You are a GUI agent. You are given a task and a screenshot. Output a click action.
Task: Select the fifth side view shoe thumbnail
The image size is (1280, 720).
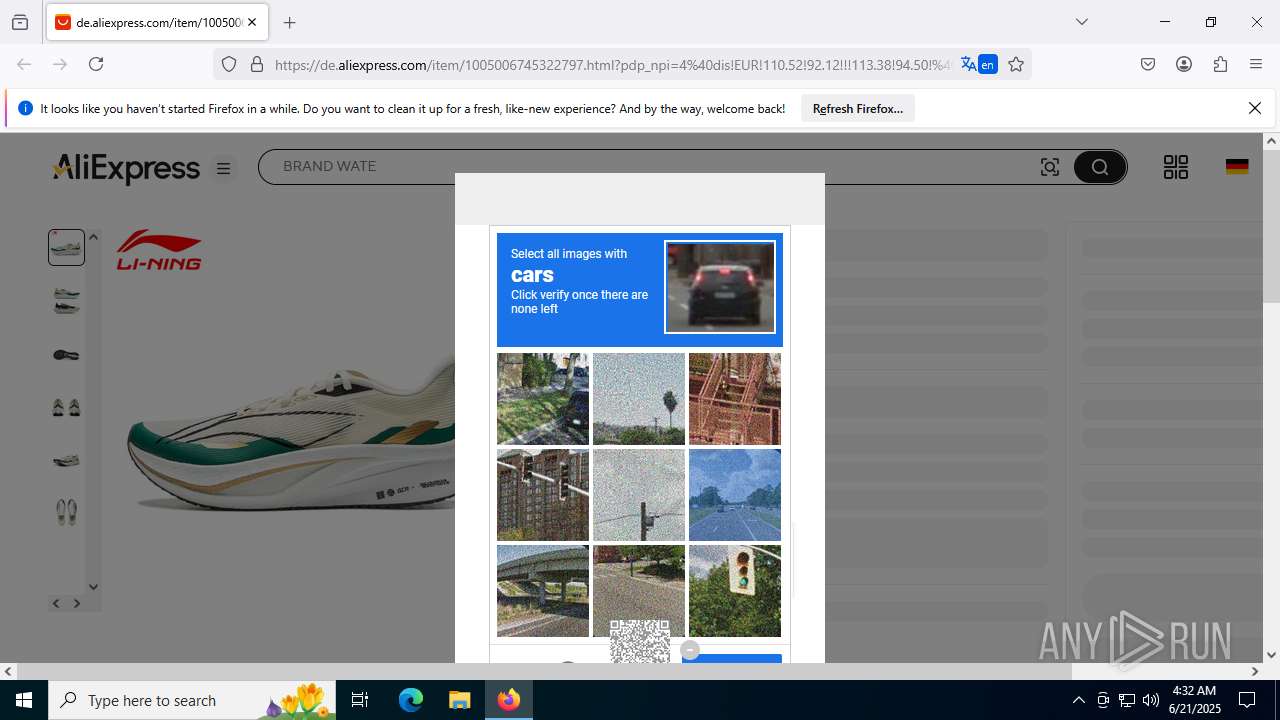pos(67,460)
